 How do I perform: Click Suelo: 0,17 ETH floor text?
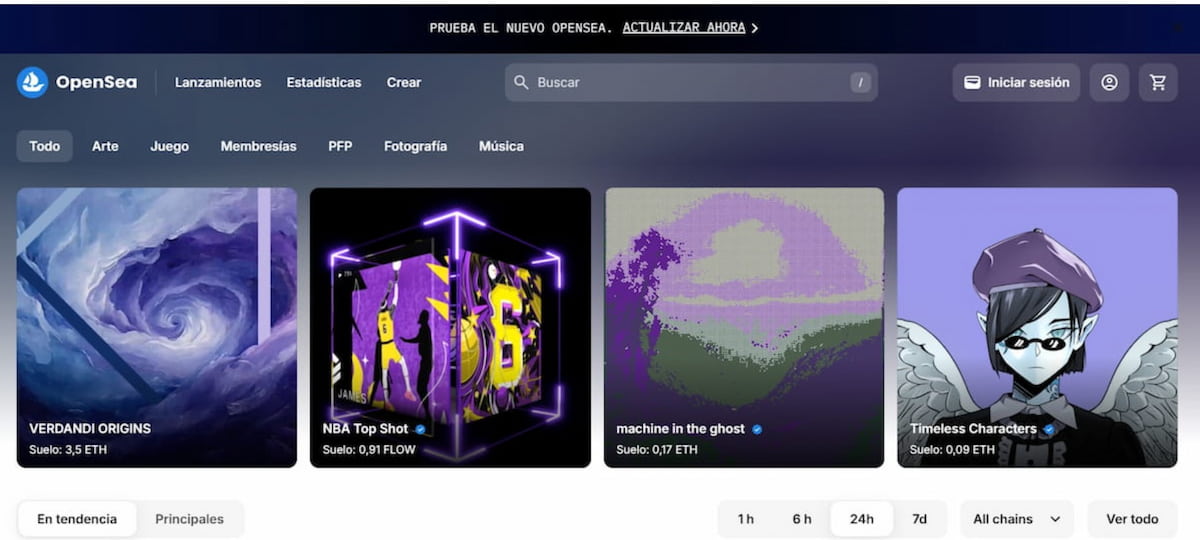point(657,450)
